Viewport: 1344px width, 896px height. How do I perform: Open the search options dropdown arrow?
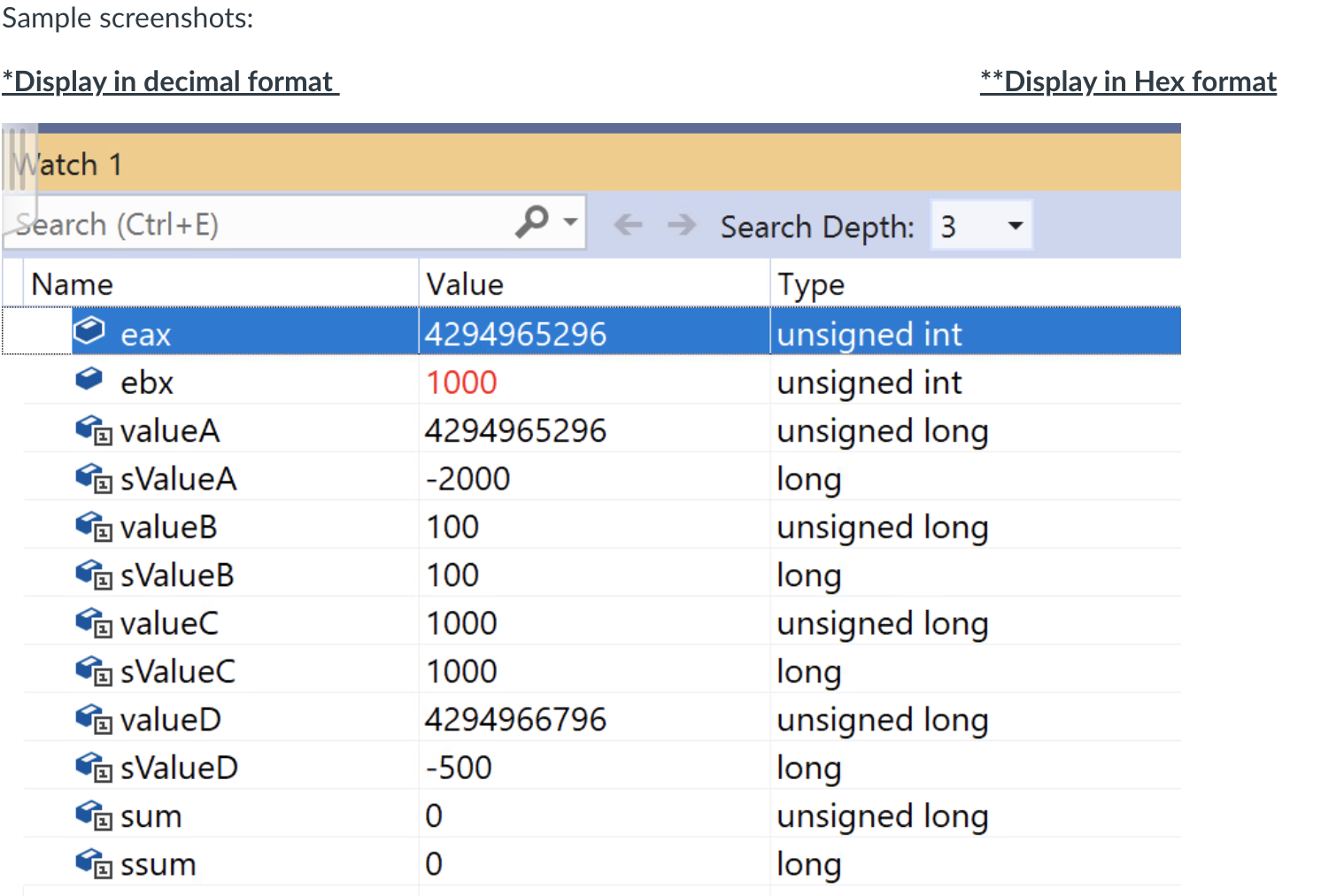click(570, 223)
